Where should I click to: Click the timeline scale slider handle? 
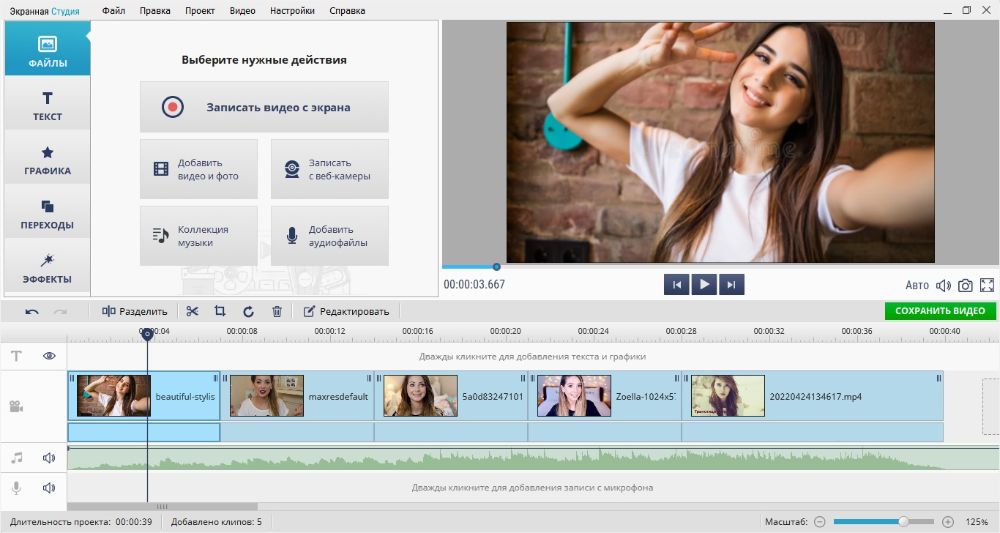pos(903,522)
